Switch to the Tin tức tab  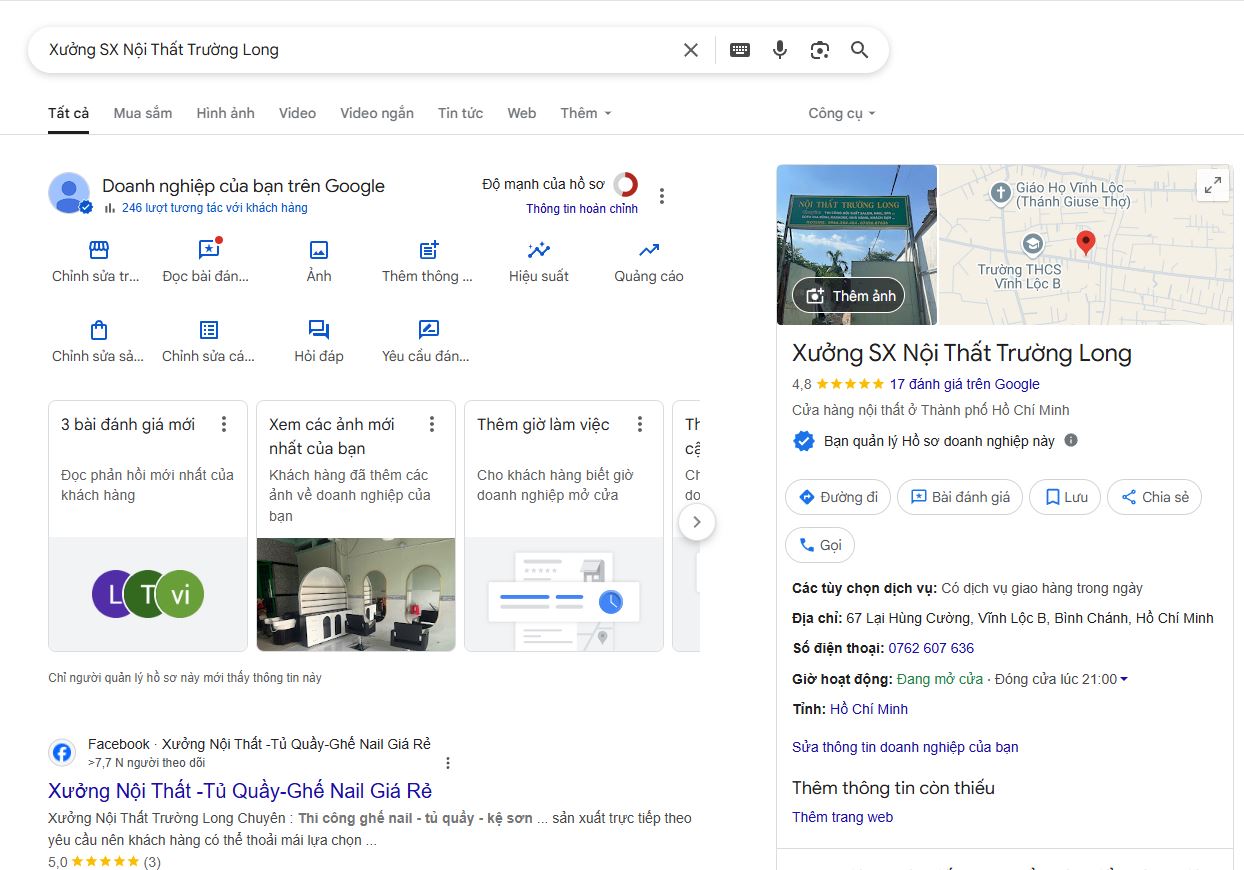(460, 113)
